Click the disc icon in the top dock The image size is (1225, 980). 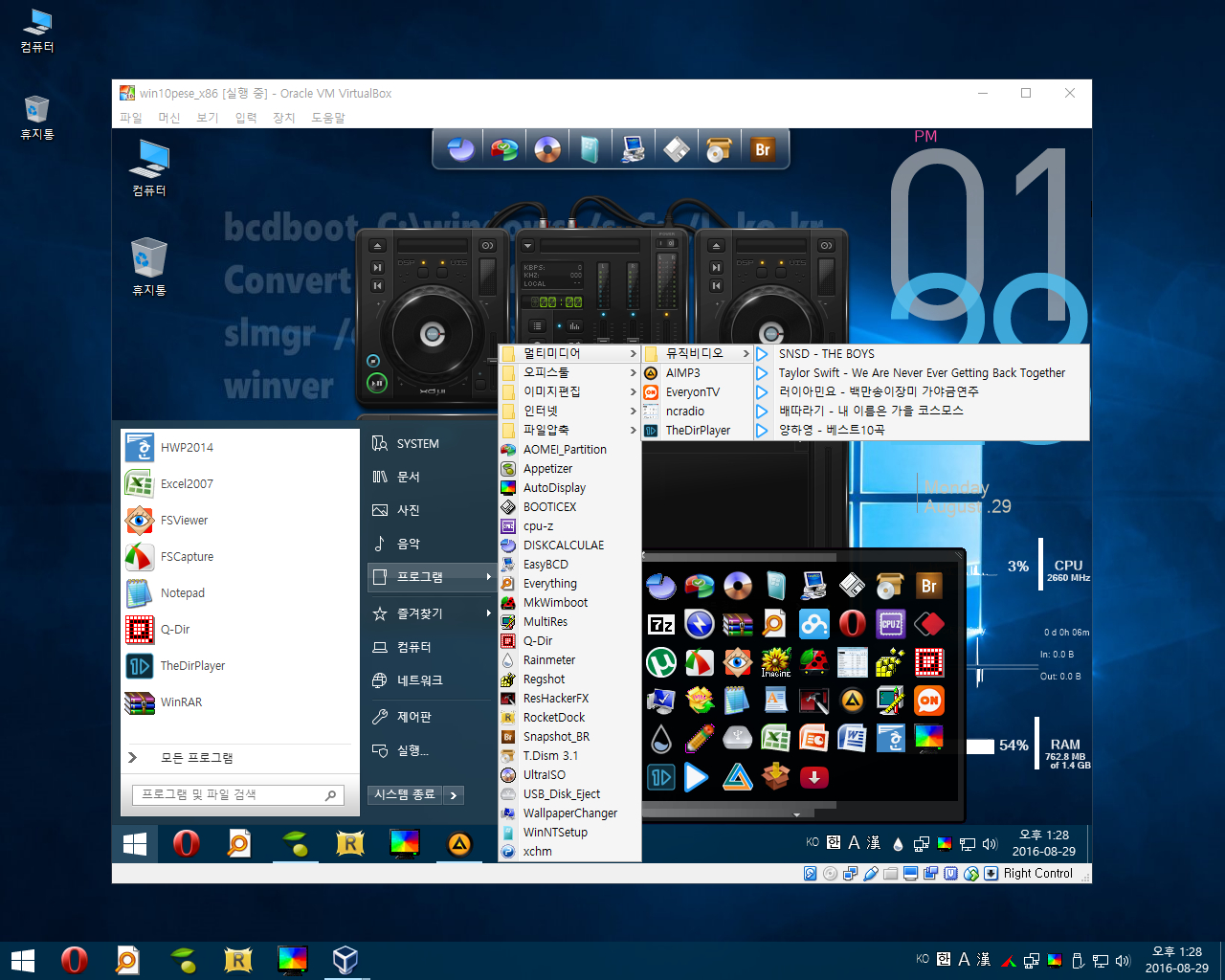(x=547, y=149)
